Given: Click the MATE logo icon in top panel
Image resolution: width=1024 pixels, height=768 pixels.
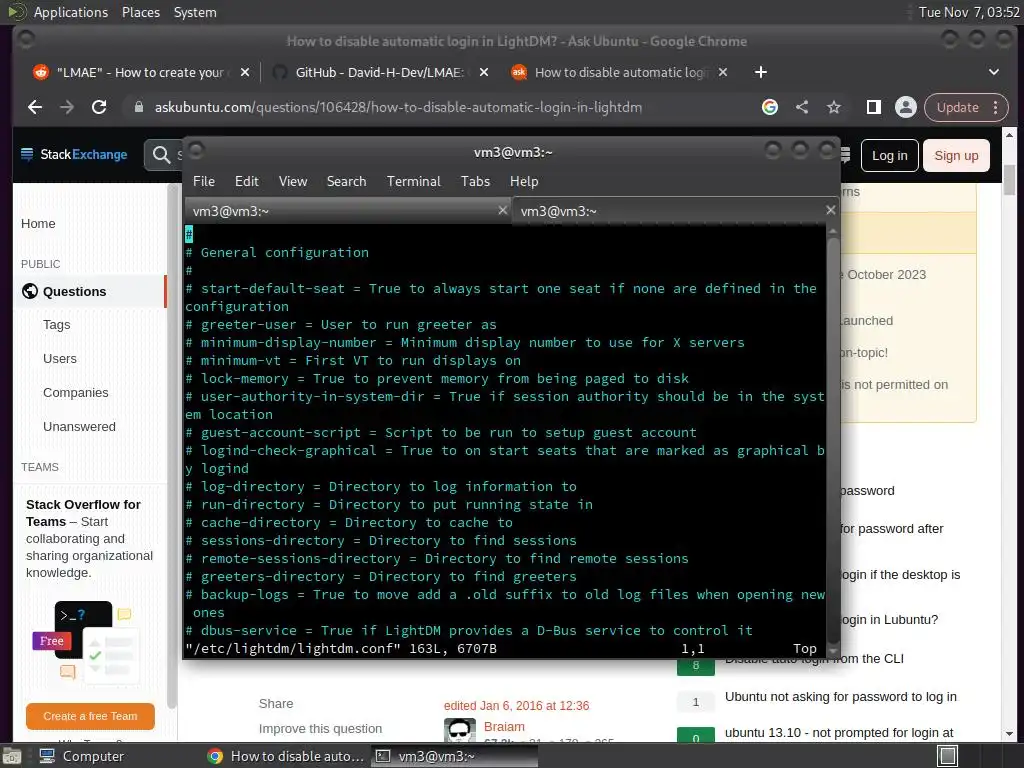Looking at the screenshot, I should [17, 12].
